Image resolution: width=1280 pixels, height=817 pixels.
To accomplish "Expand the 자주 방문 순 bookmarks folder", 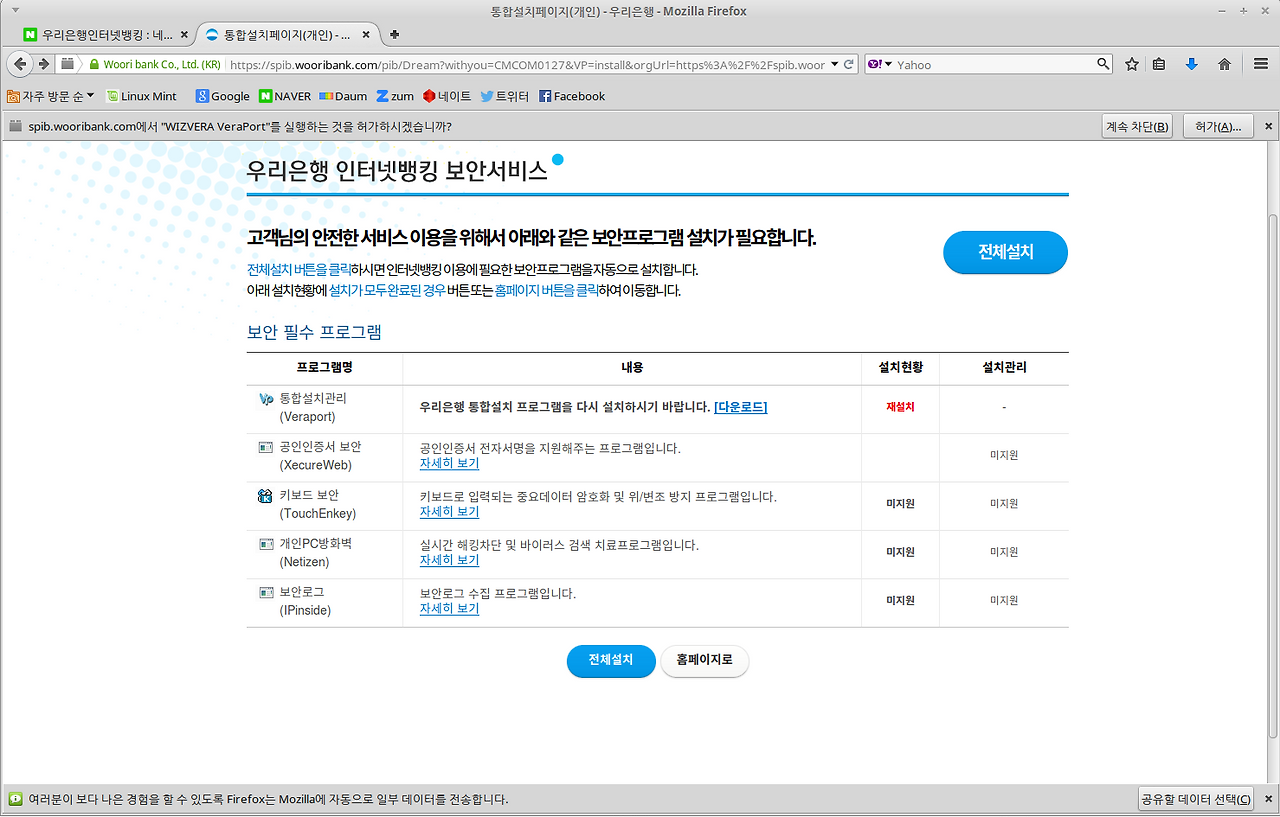I will [50, 96].
